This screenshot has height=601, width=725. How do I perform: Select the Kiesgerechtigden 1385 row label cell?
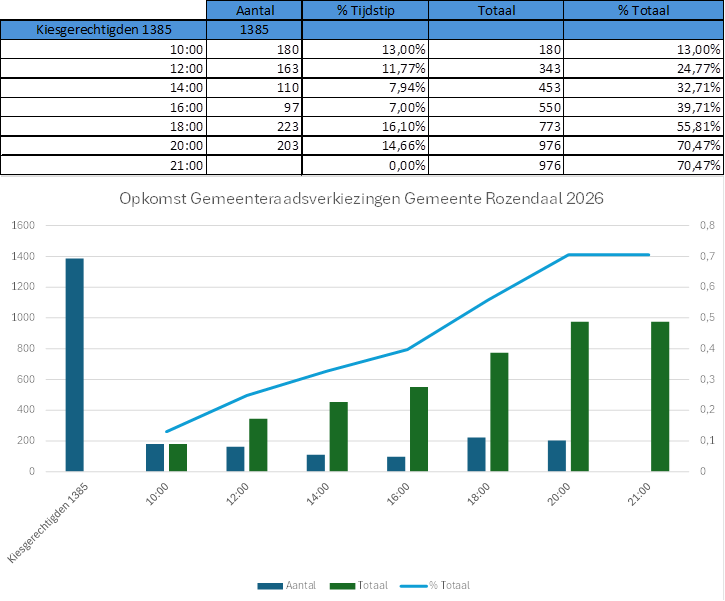tap(103, 30)
